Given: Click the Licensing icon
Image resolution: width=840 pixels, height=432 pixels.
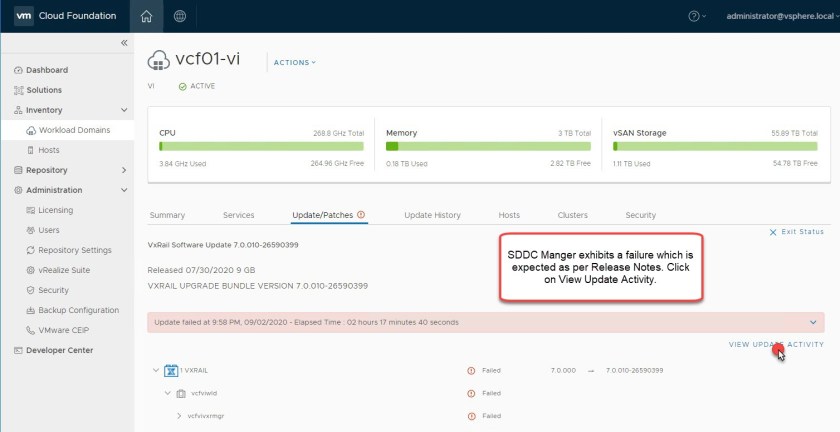Looking at the screenshot, I should click(x=31, y=210).
